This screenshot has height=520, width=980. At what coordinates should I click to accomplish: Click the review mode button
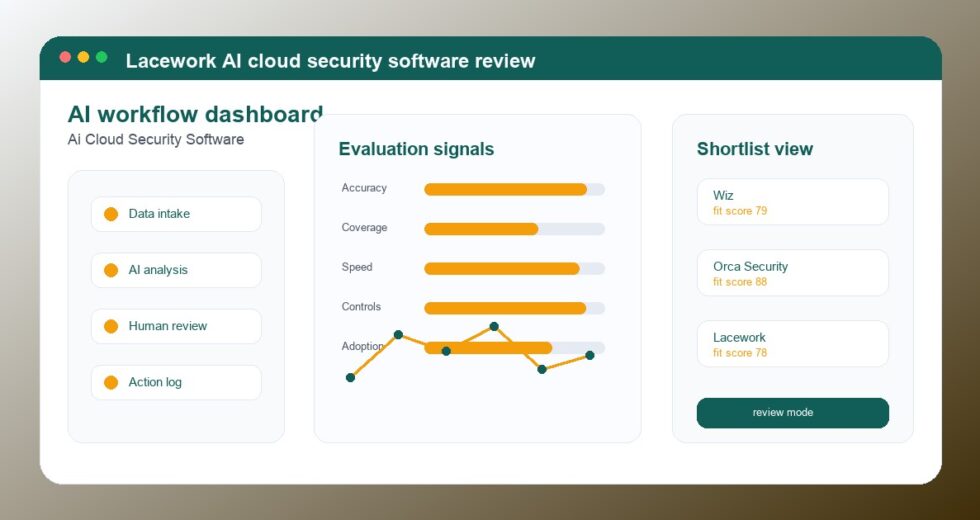click(x=792, y=413)
